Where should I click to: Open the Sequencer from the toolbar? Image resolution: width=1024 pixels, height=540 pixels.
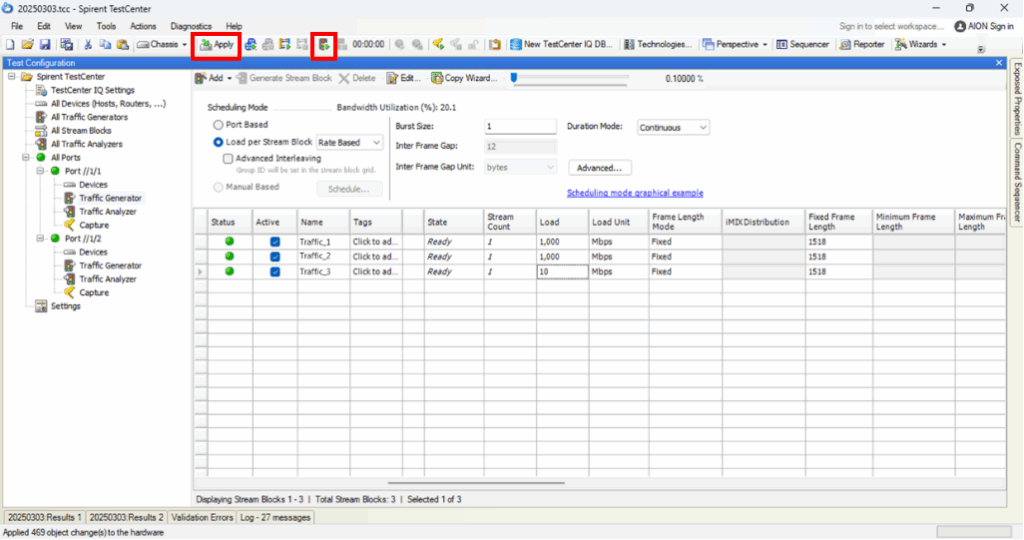pyautogui.click(x=803, y=44)
